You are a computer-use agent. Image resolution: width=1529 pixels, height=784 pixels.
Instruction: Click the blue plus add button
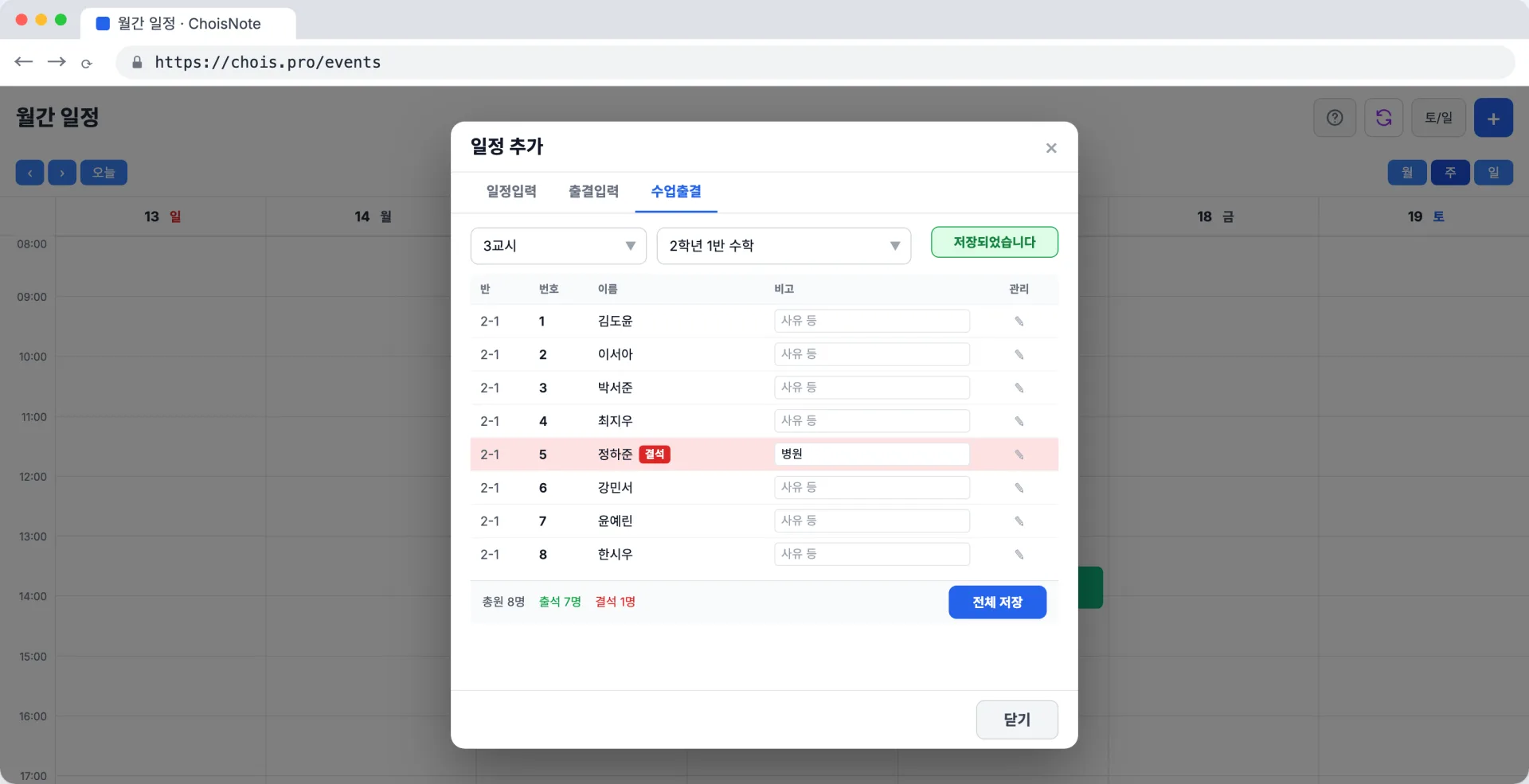pos(1493,118)
